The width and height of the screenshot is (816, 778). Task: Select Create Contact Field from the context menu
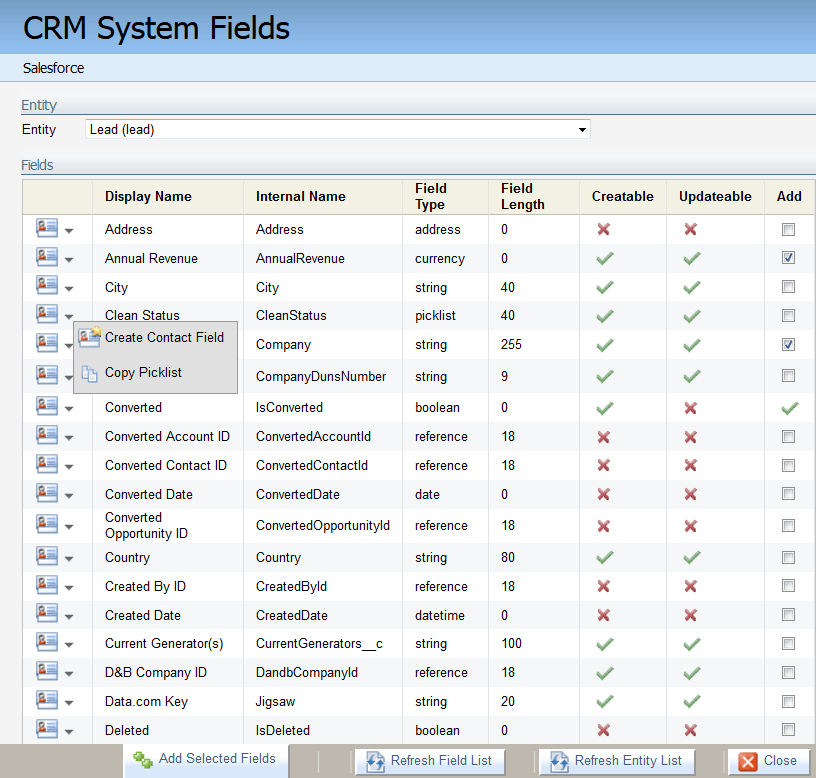tap(164, 338)
